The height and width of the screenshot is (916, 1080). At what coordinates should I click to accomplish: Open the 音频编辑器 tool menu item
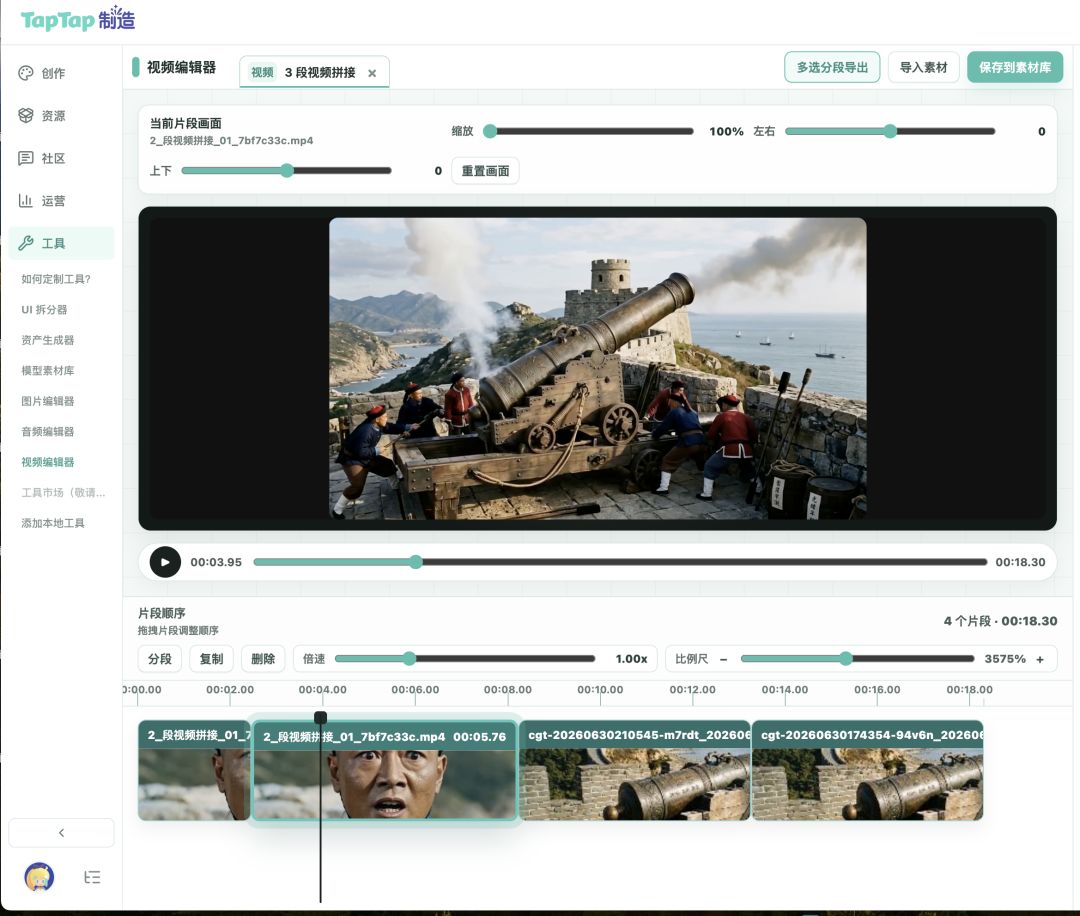point(48,432)
